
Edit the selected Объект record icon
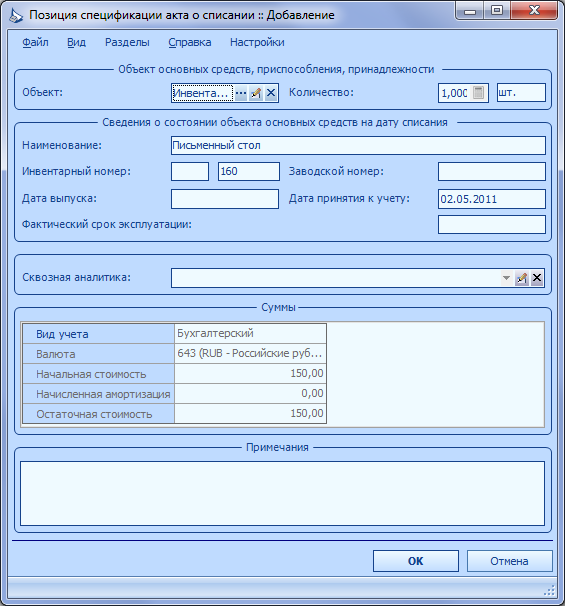[x=255, y=93]
